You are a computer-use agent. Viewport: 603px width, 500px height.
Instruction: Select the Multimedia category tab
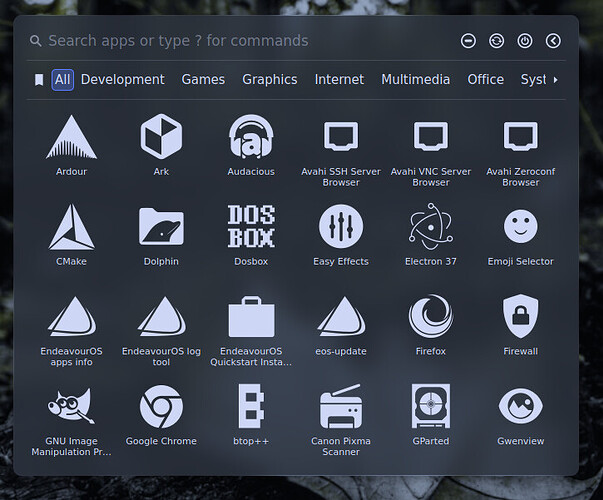415,80
